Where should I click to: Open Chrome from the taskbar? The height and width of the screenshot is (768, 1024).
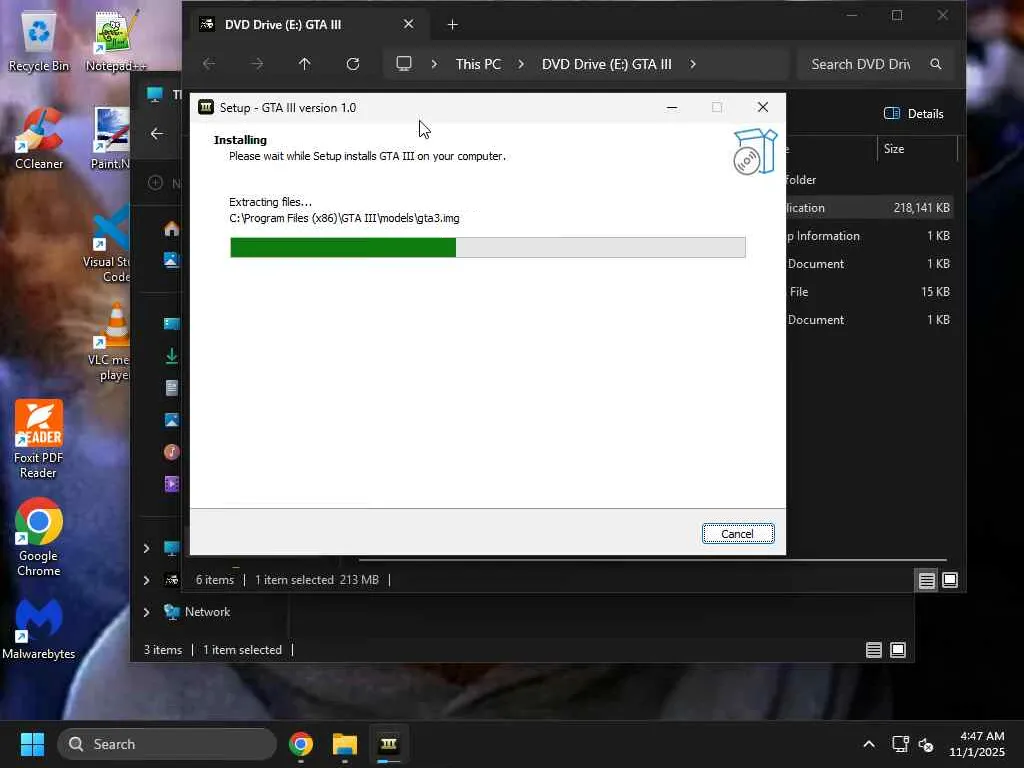301,744
